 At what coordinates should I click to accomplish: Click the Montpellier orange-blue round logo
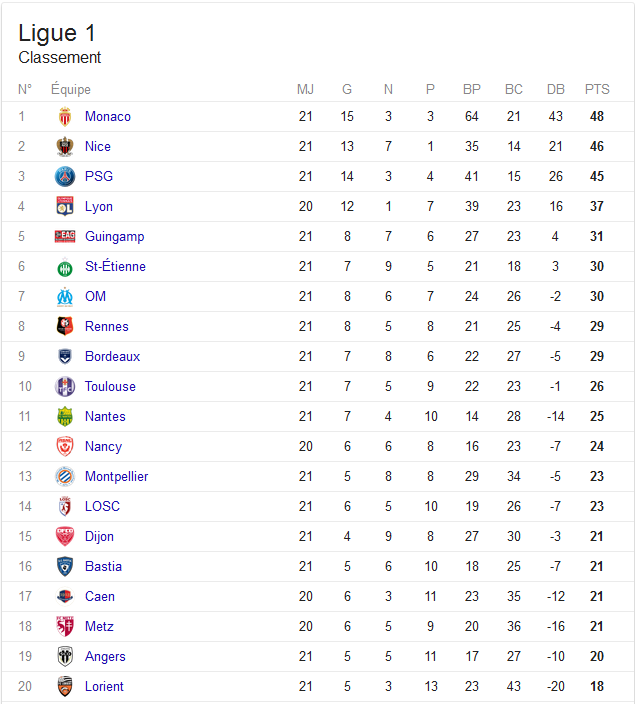click(x=65, y=476)
